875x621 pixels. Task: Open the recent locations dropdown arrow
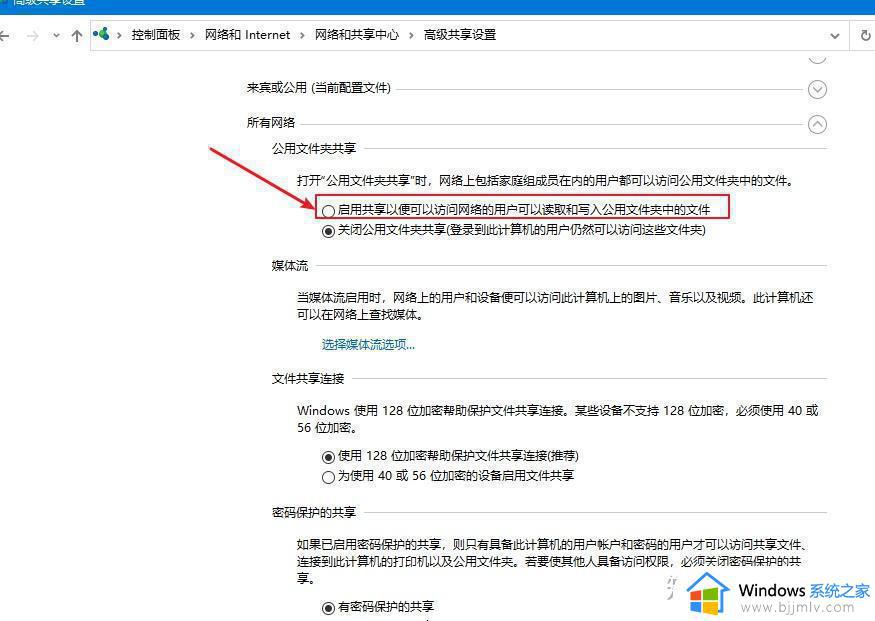click(x=56, y=36)
